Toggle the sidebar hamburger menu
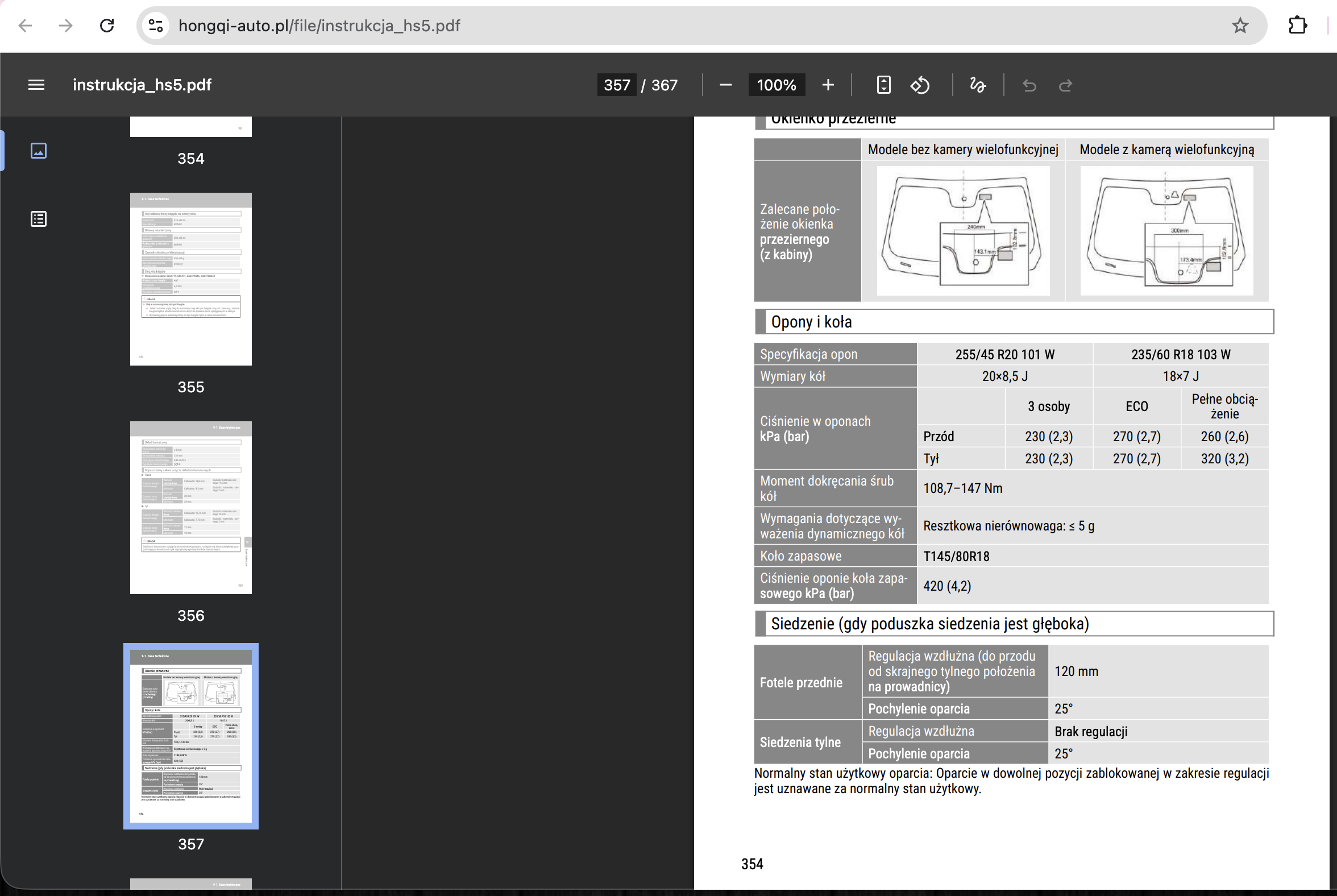This screenshot has width=1337, height=896. [36, 85]
